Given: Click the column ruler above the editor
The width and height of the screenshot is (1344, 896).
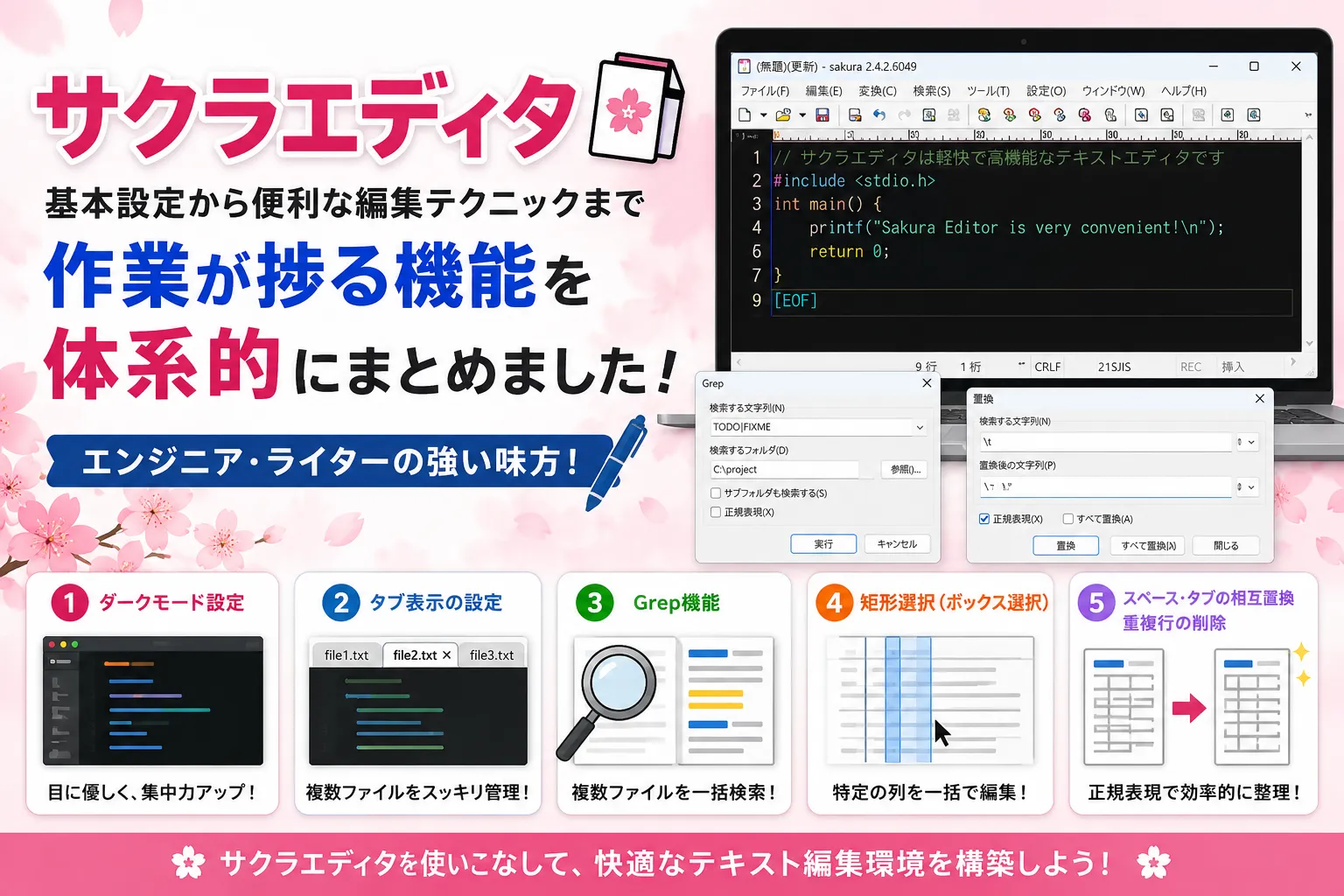Looking at the screenshot, I should [x=1037, y=136].
